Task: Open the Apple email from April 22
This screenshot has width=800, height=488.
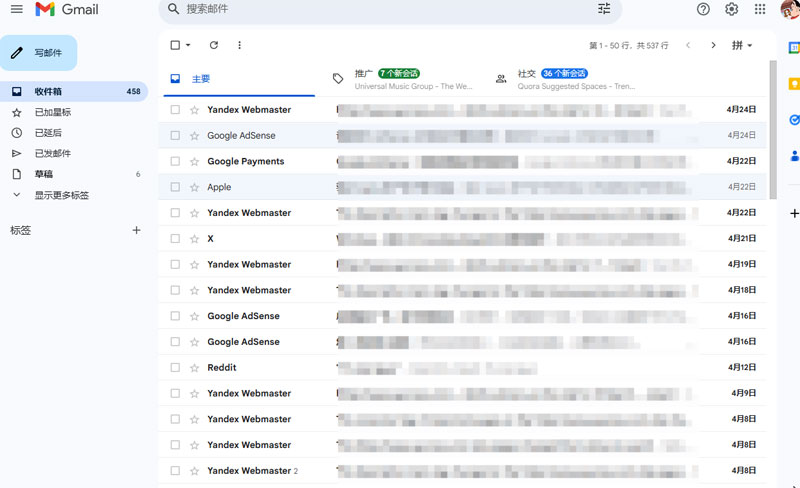Action: coord(462,187)
